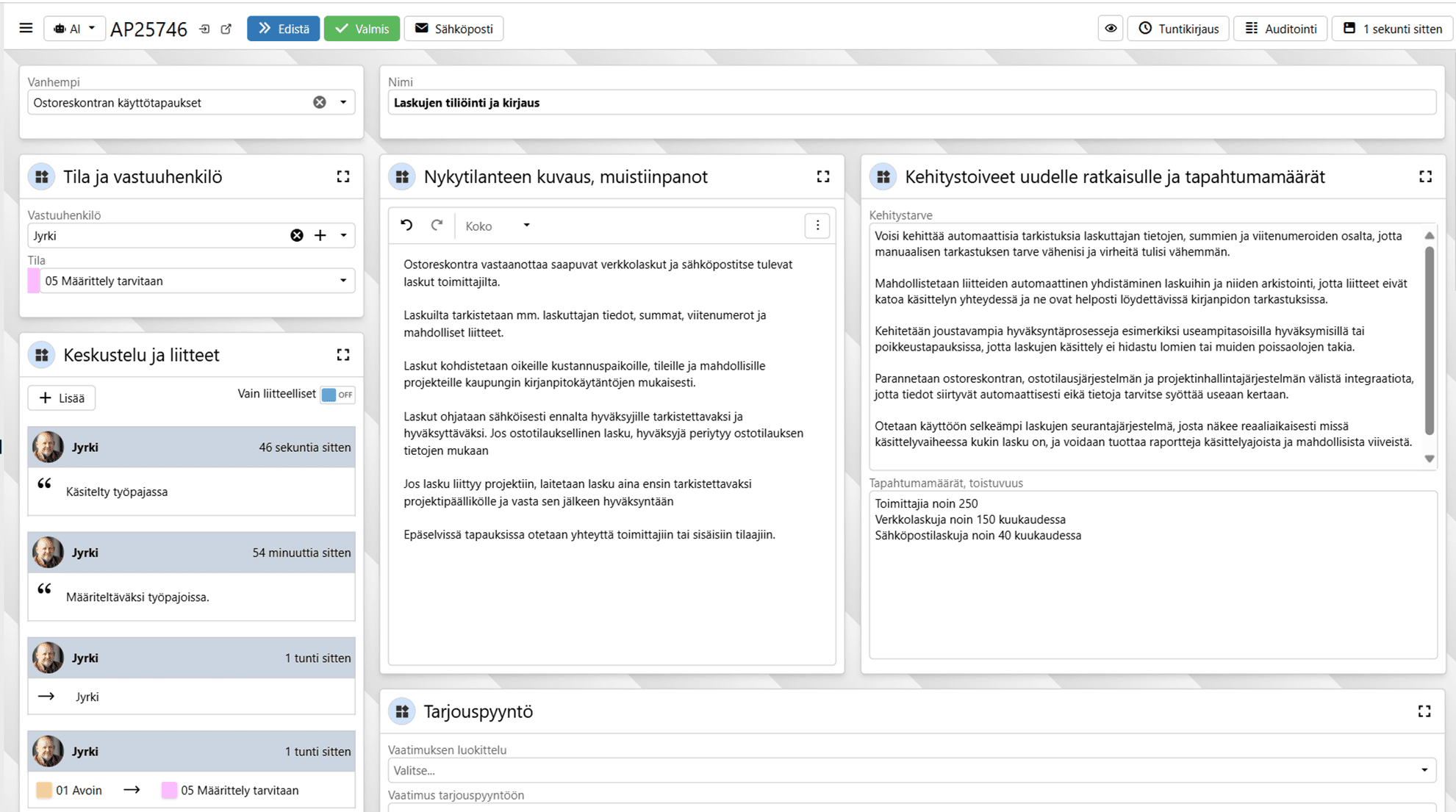Click the Lisää button in discussion
This screenshot has width=1456, height=812.
62,398
